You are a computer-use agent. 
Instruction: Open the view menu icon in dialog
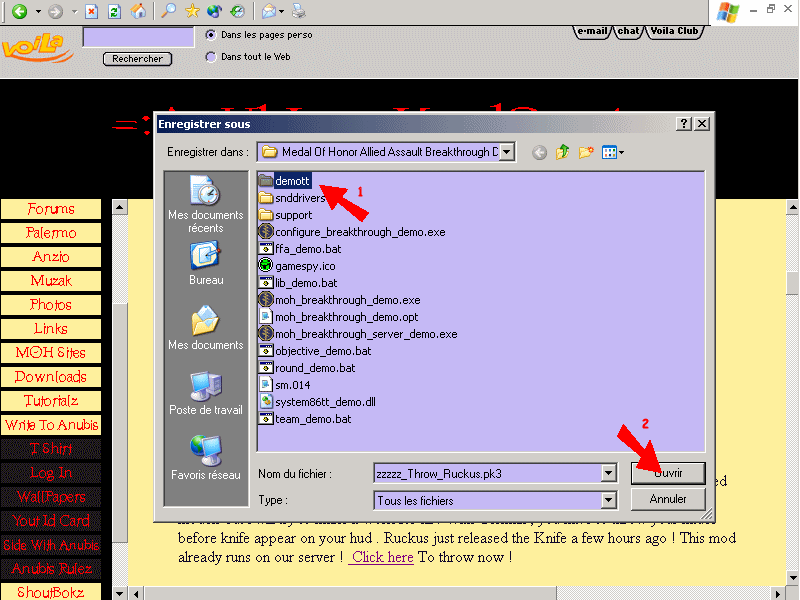click(612, 152)
